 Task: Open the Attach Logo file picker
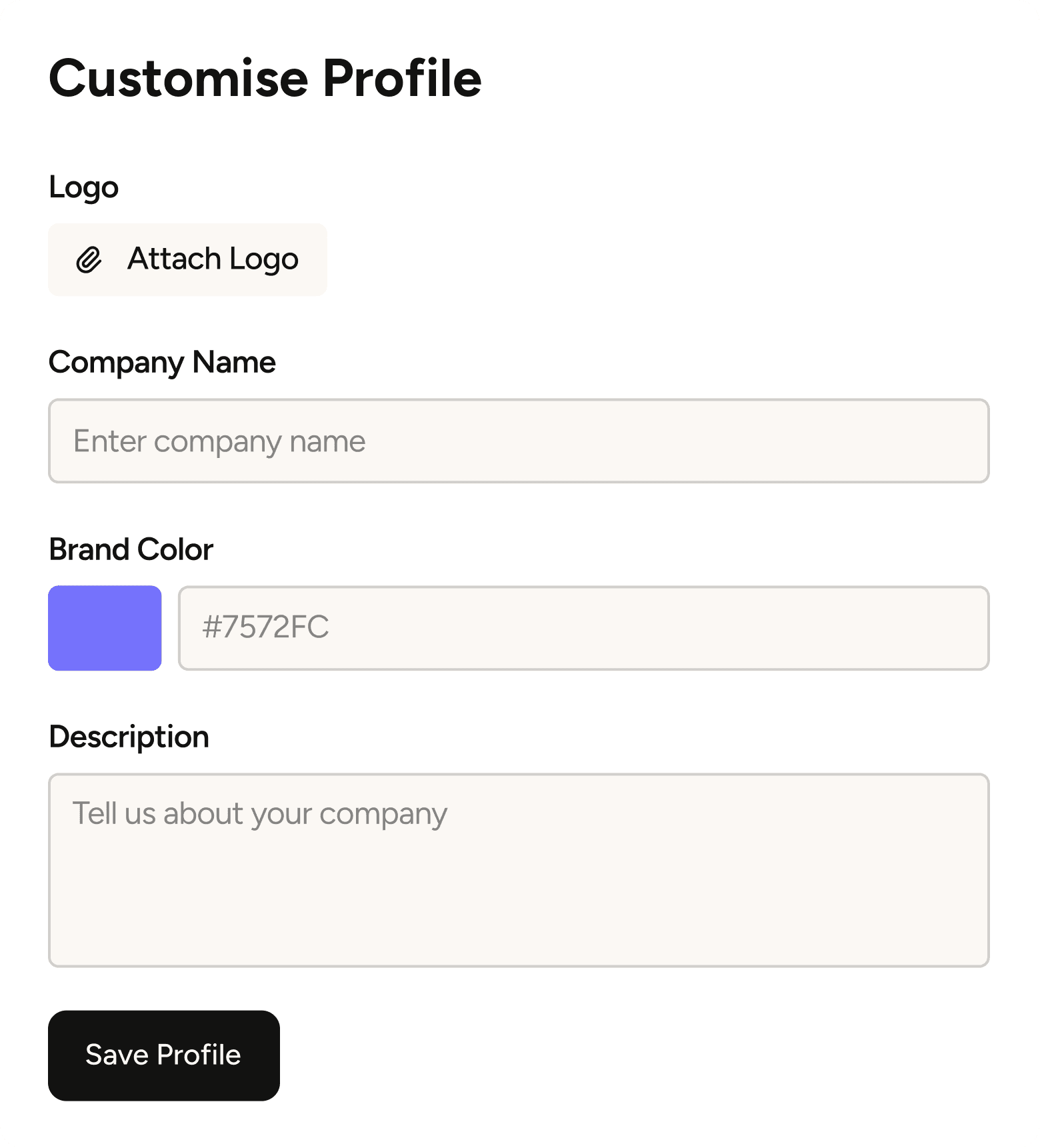[187, 259]
